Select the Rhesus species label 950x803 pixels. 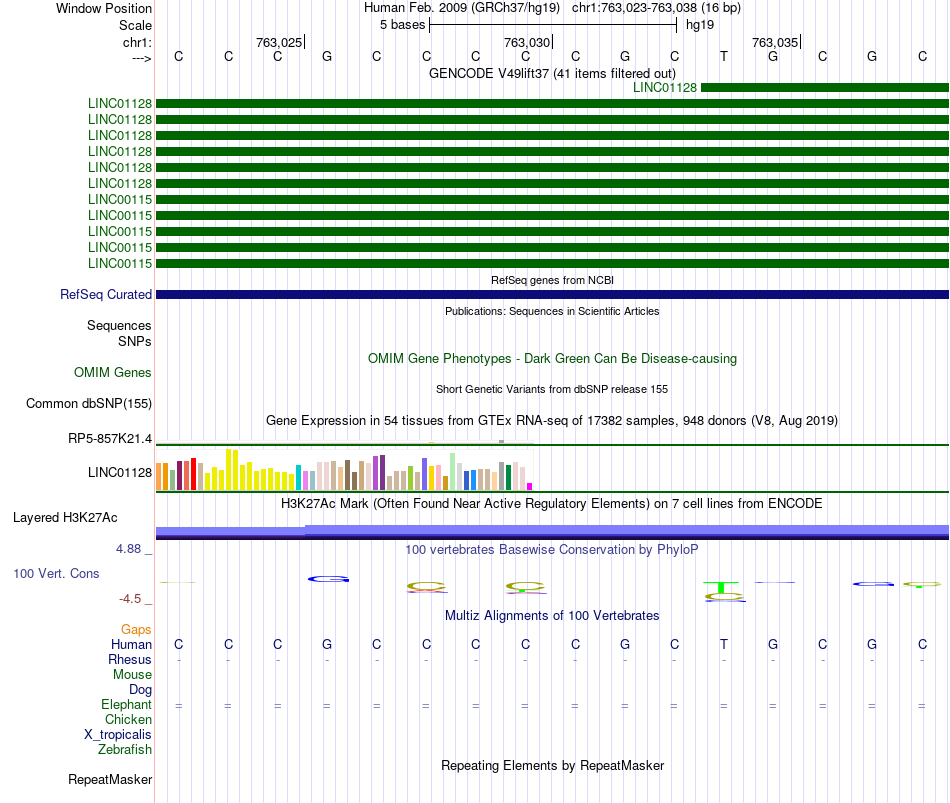coord(130,659)
